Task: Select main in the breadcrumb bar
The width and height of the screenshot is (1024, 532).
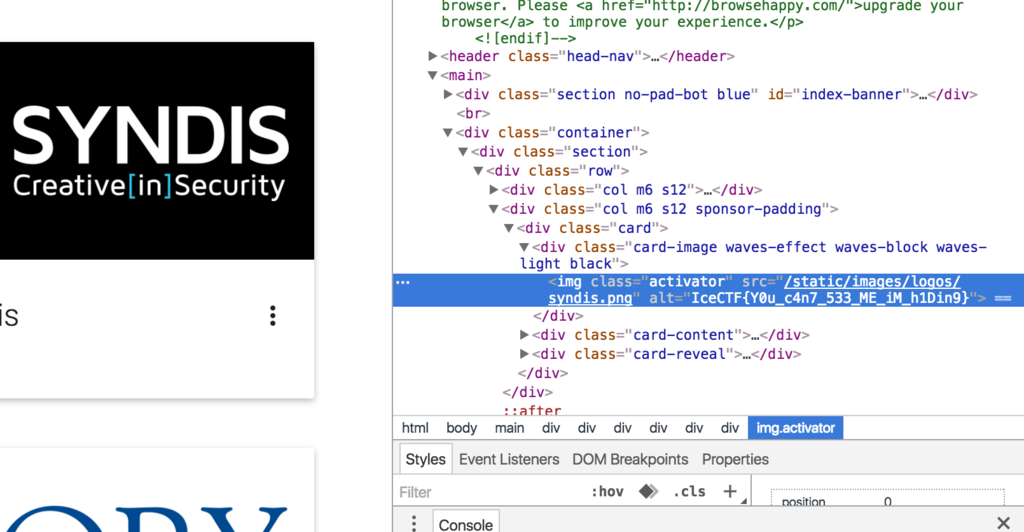Action: [x=509, y=428]
